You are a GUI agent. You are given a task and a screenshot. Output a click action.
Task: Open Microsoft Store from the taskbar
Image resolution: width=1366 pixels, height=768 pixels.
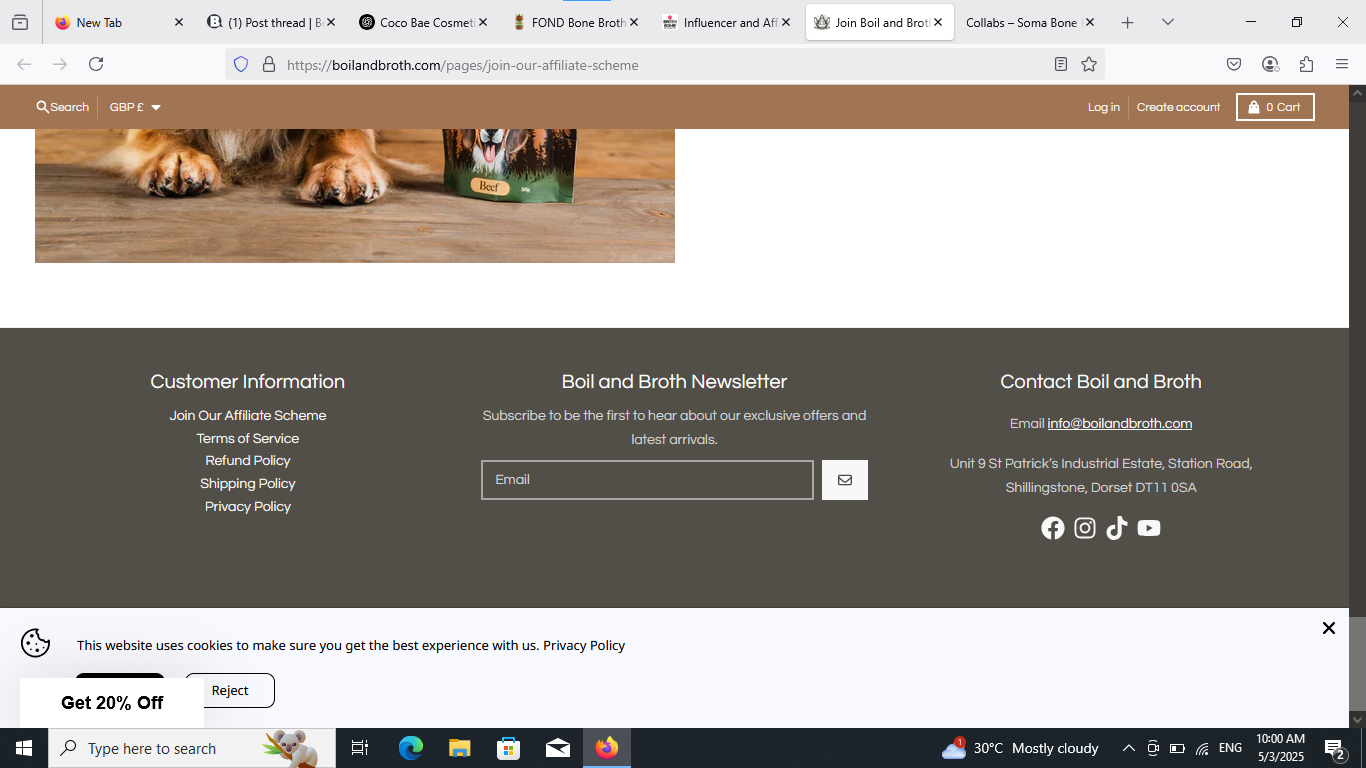click(x=509, y=748)
